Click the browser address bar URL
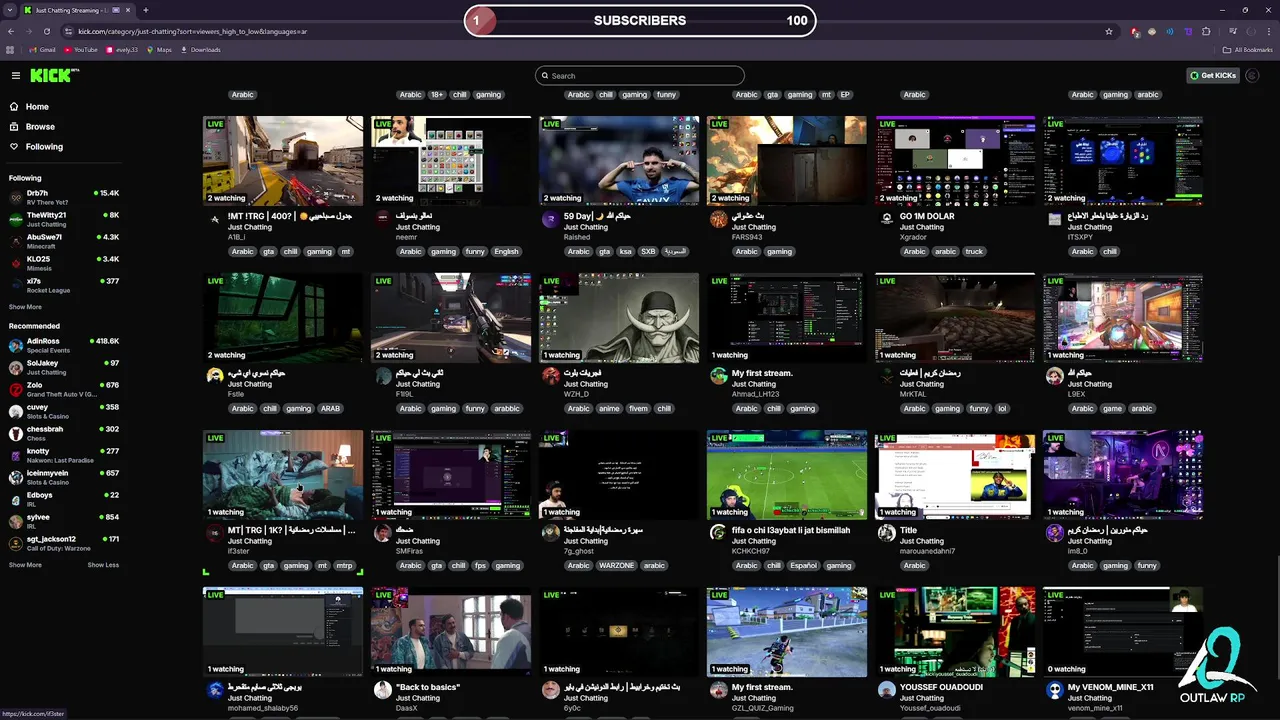 click(192, 31)
